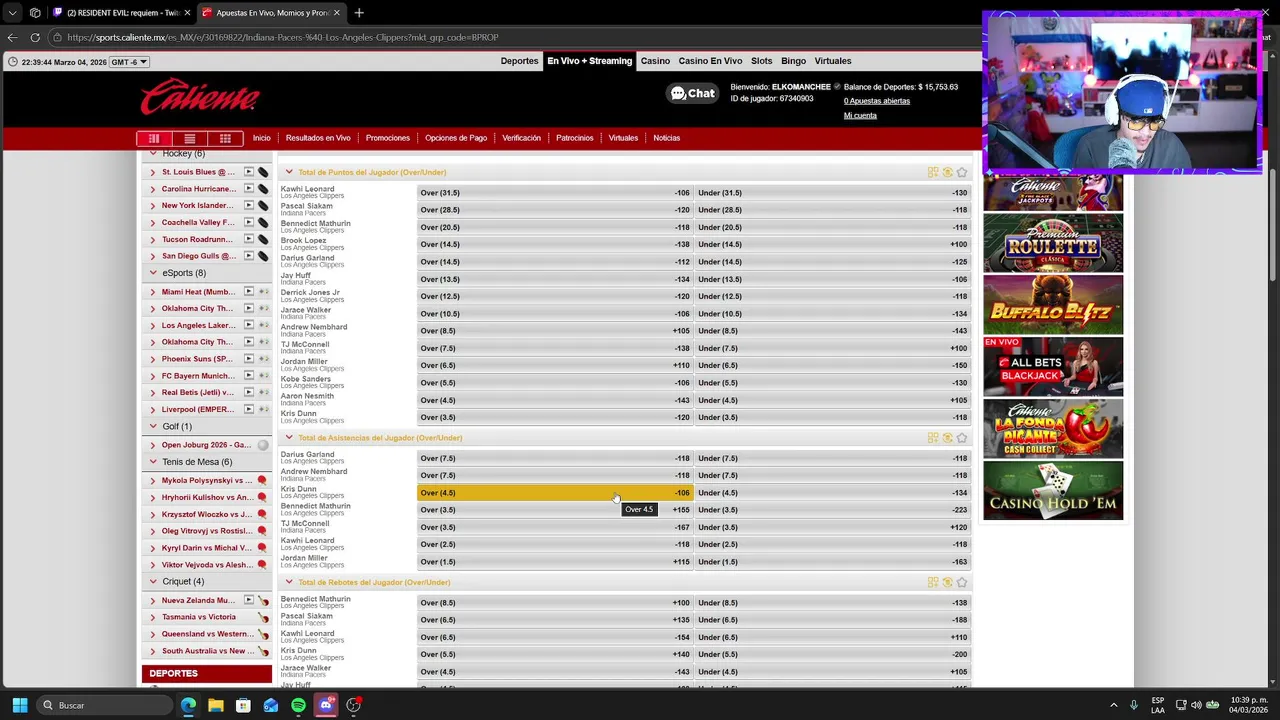The image size is (1280, 720).
Task: Click the table tennis paddle icon for Mykola Polysynskyi
Action: (x=263, y=481)
